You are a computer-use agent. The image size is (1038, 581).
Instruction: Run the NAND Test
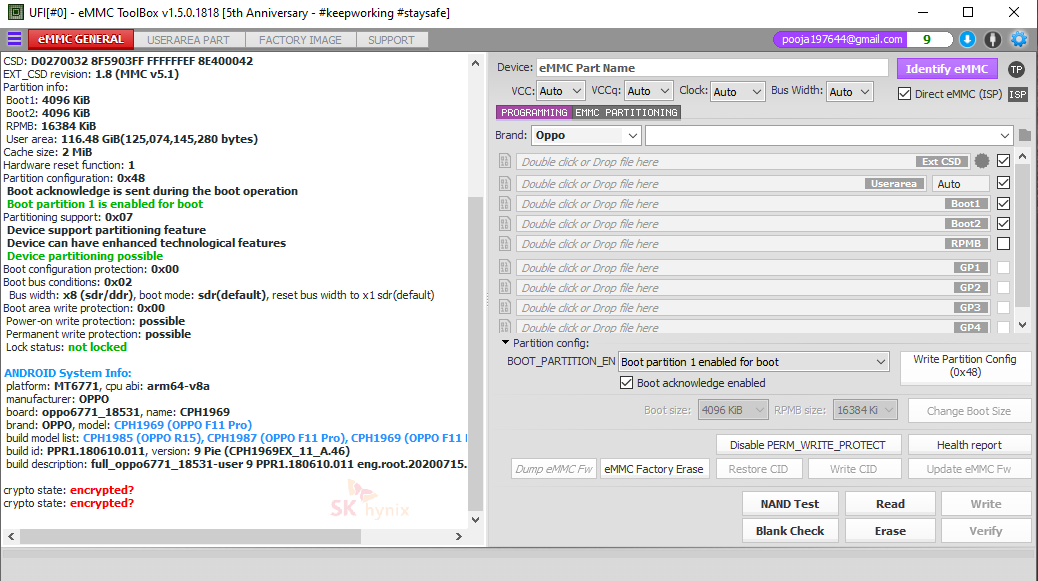(x=790, y=504)
